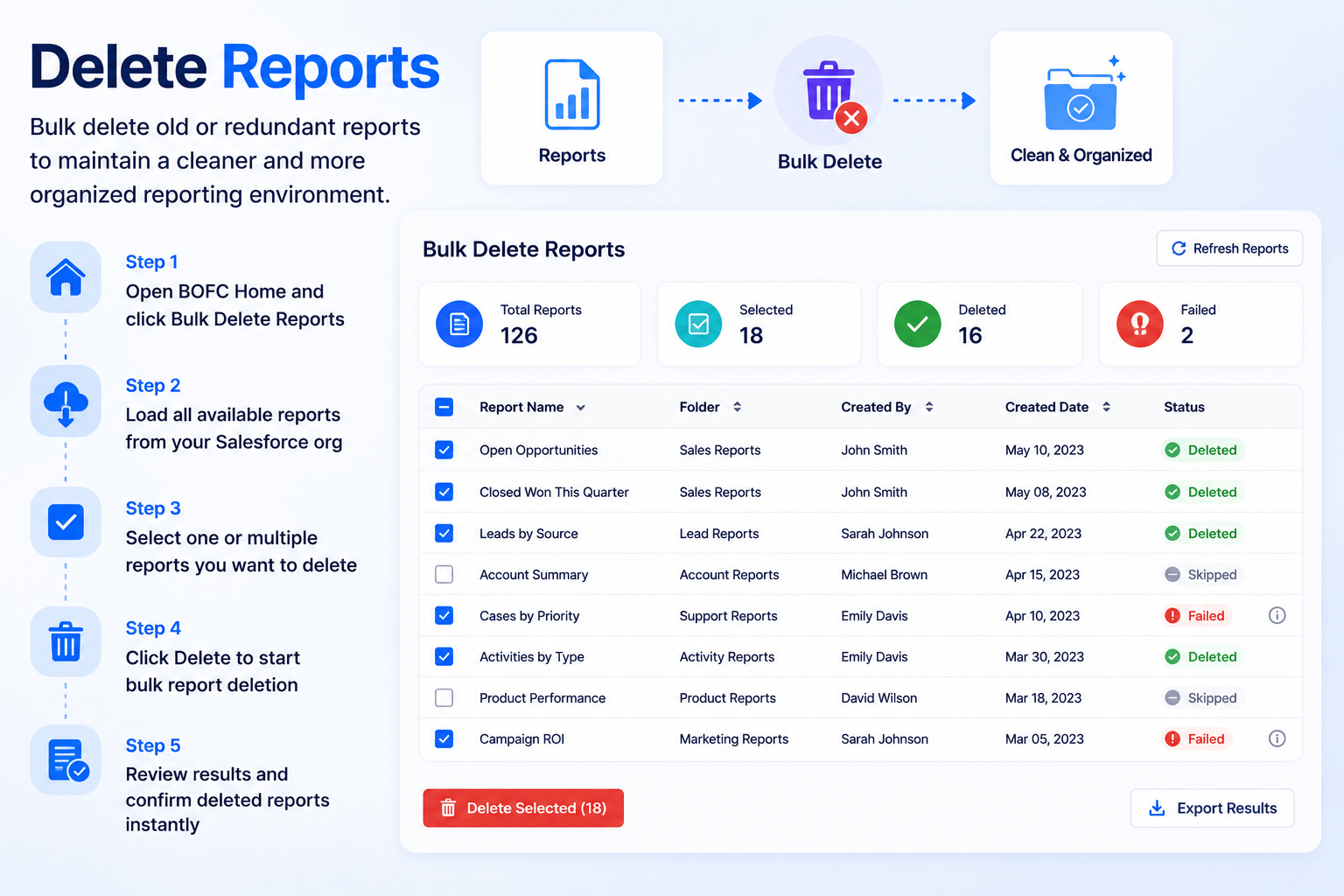This screenshot has height=896, width=1344.
Task: Expand the Report Name column chevron
Action: (580, 408)
